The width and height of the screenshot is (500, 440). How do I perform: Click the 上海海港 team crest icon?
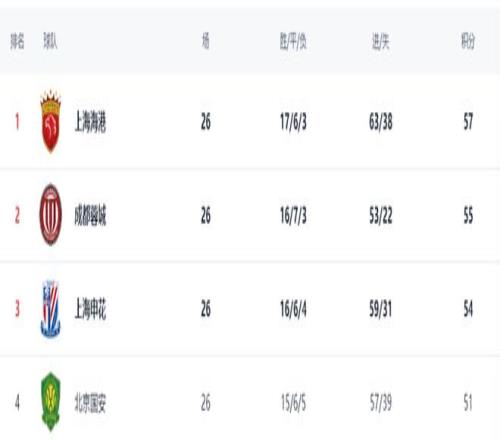[51, 121]
